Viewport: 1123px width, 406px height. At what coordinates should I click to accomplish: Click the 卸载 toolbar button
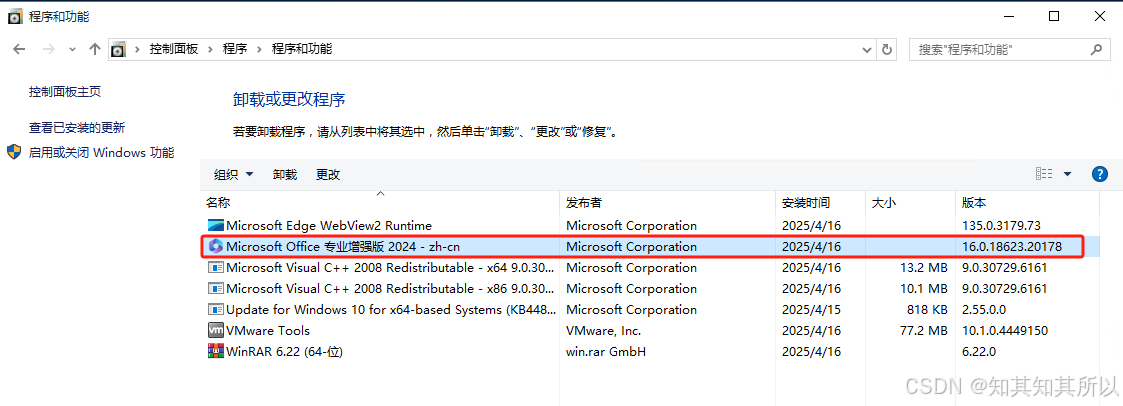click(285, 174)
